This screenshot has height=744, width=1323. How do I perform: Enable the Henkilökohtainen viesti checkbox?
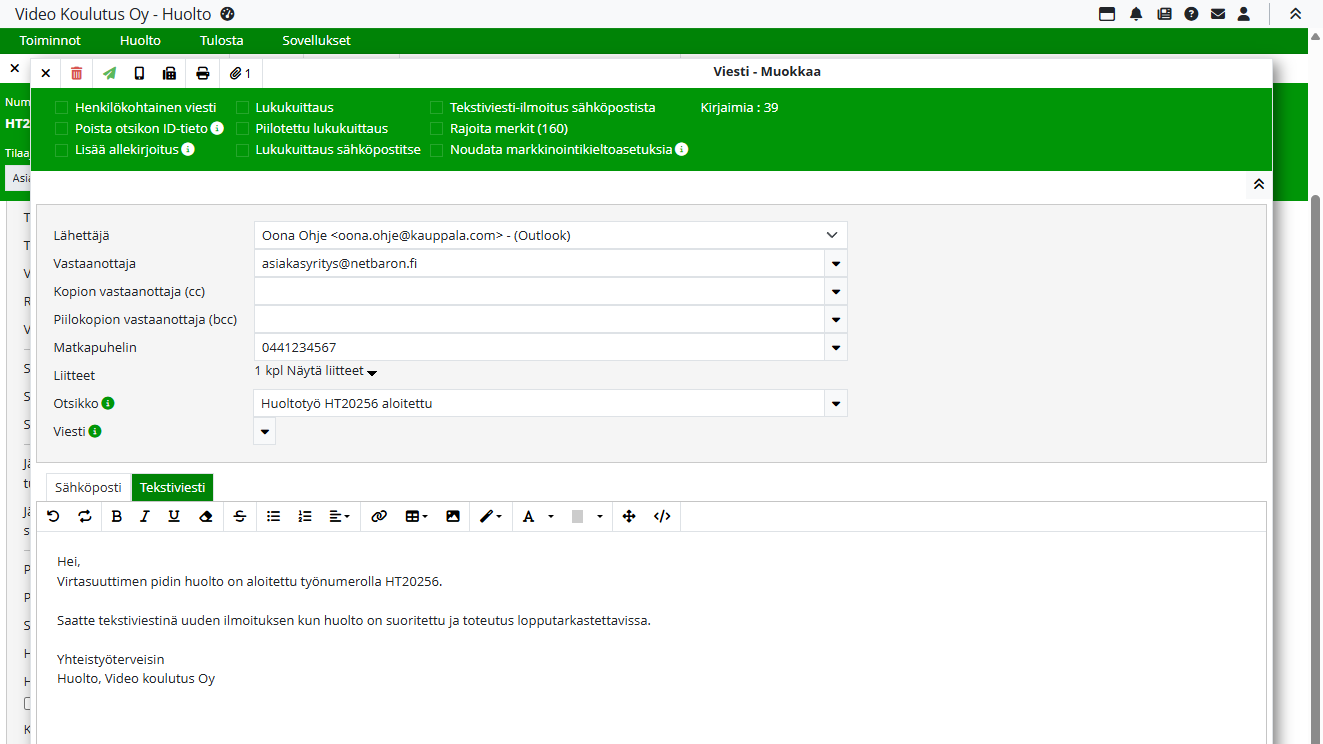(x=62, y=108)
